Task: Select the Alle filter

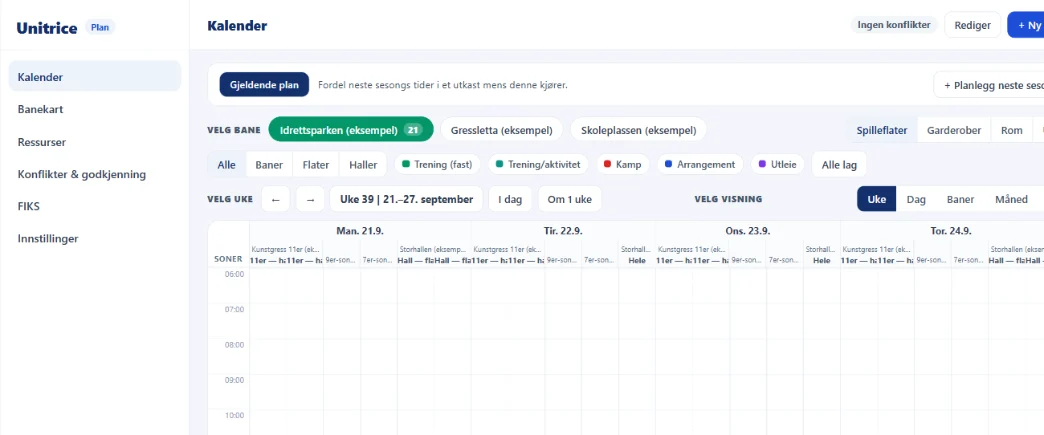Action: 226,165
